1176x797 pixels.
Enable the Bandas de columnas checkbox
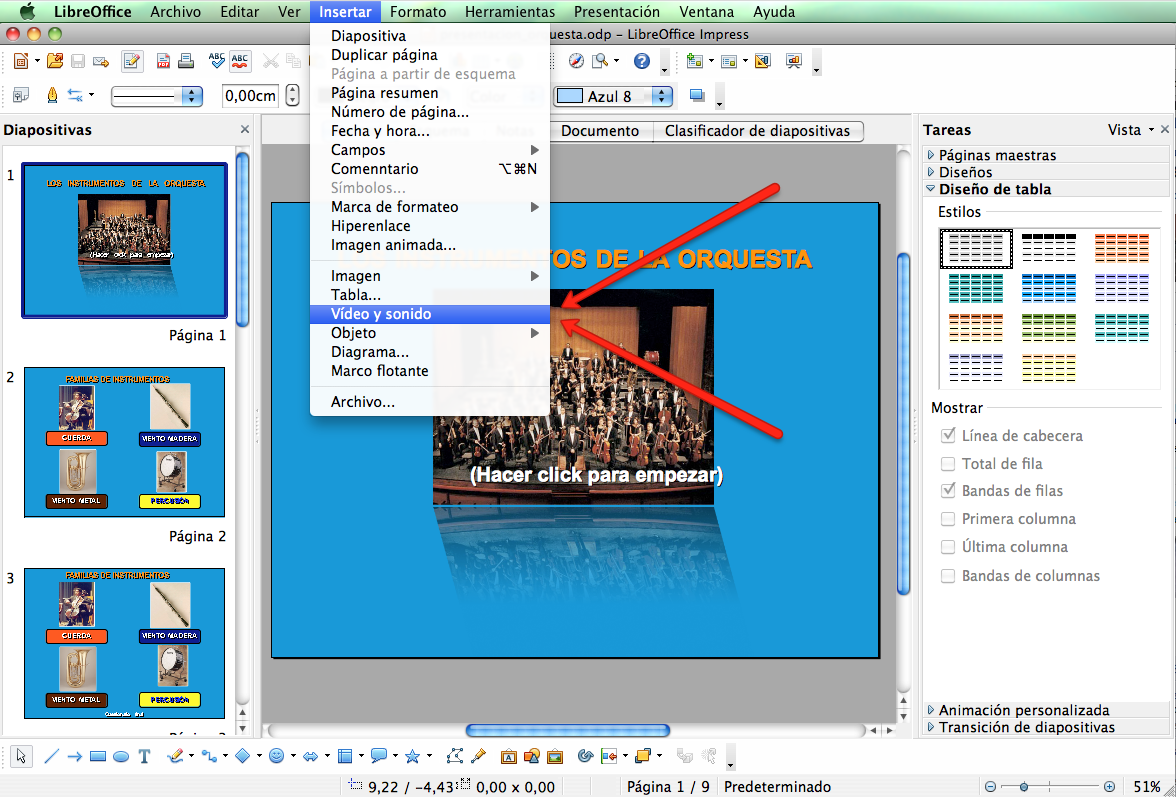click(x=948, y=576)
